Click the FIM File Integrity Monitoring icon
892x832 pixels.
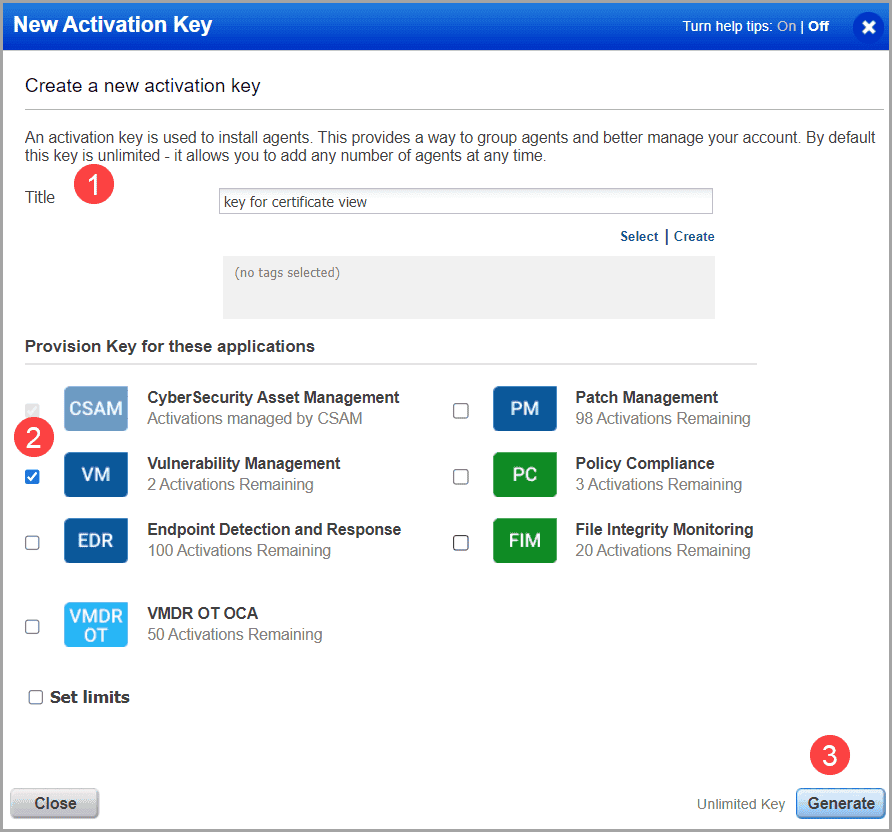(x=524, y=540)
